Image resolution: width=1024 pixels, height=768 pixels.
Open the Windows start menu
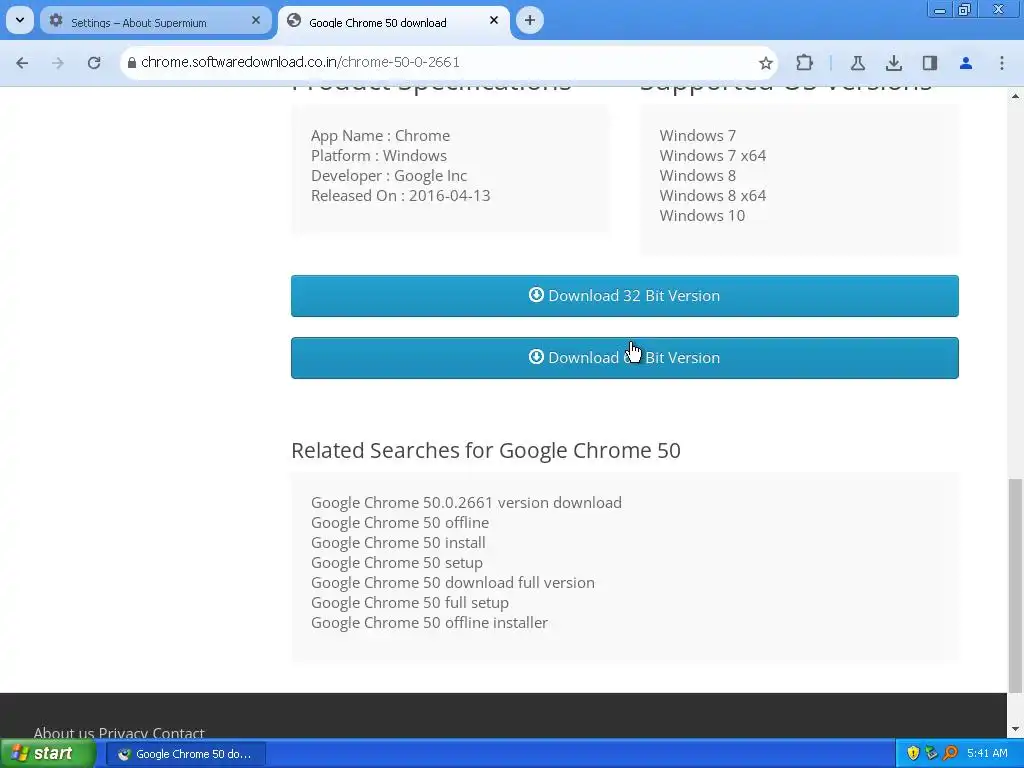pos(47,754)
